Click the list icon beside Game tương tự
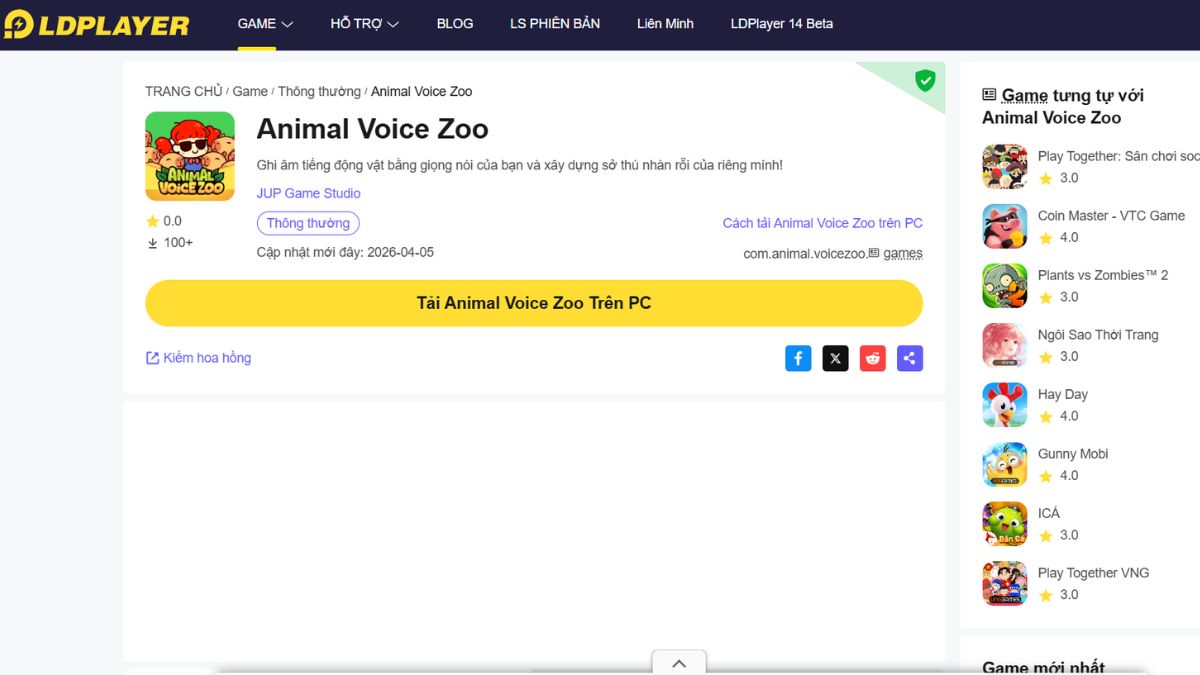 (989, 95)
